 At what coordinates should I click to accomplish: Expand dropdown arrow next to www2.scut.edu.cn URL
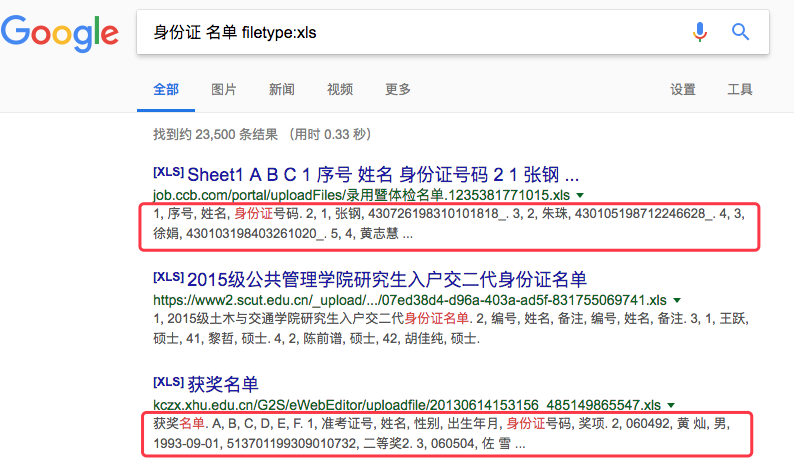click(677, 300)
